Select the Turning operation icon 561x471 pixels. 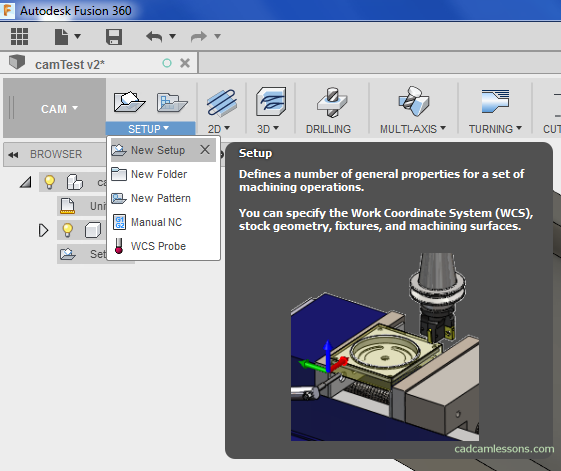[x=496, y=101]
